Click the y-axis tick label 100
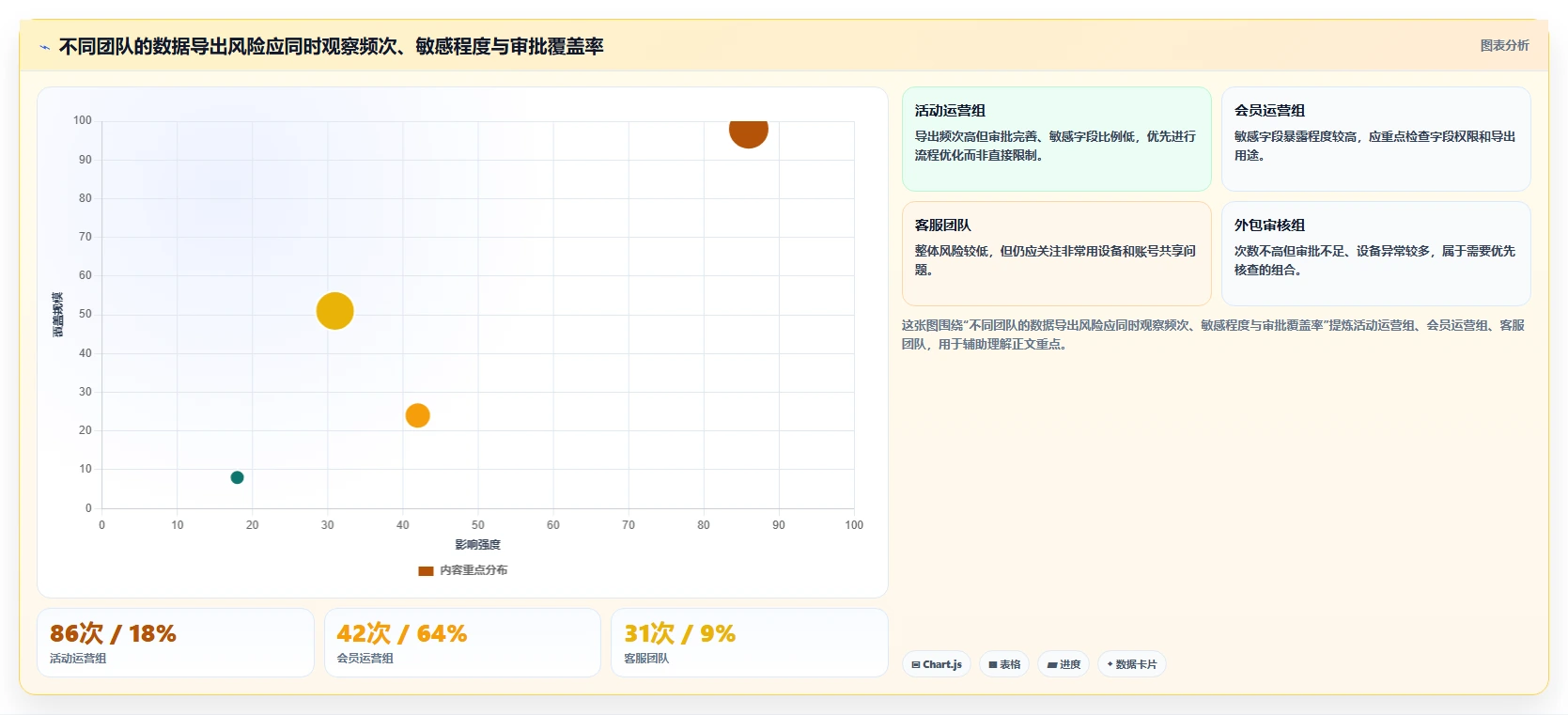 click(x=83, y=120)
